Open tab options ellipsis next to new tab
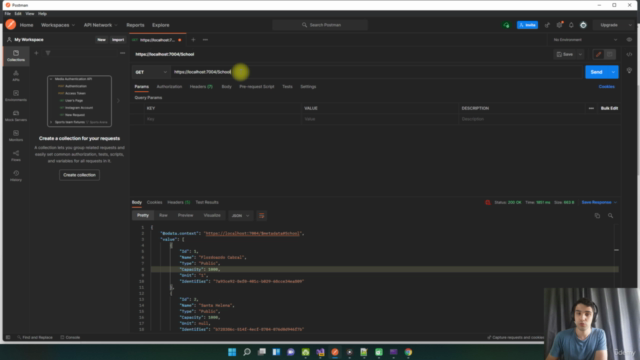 point(205,40)
